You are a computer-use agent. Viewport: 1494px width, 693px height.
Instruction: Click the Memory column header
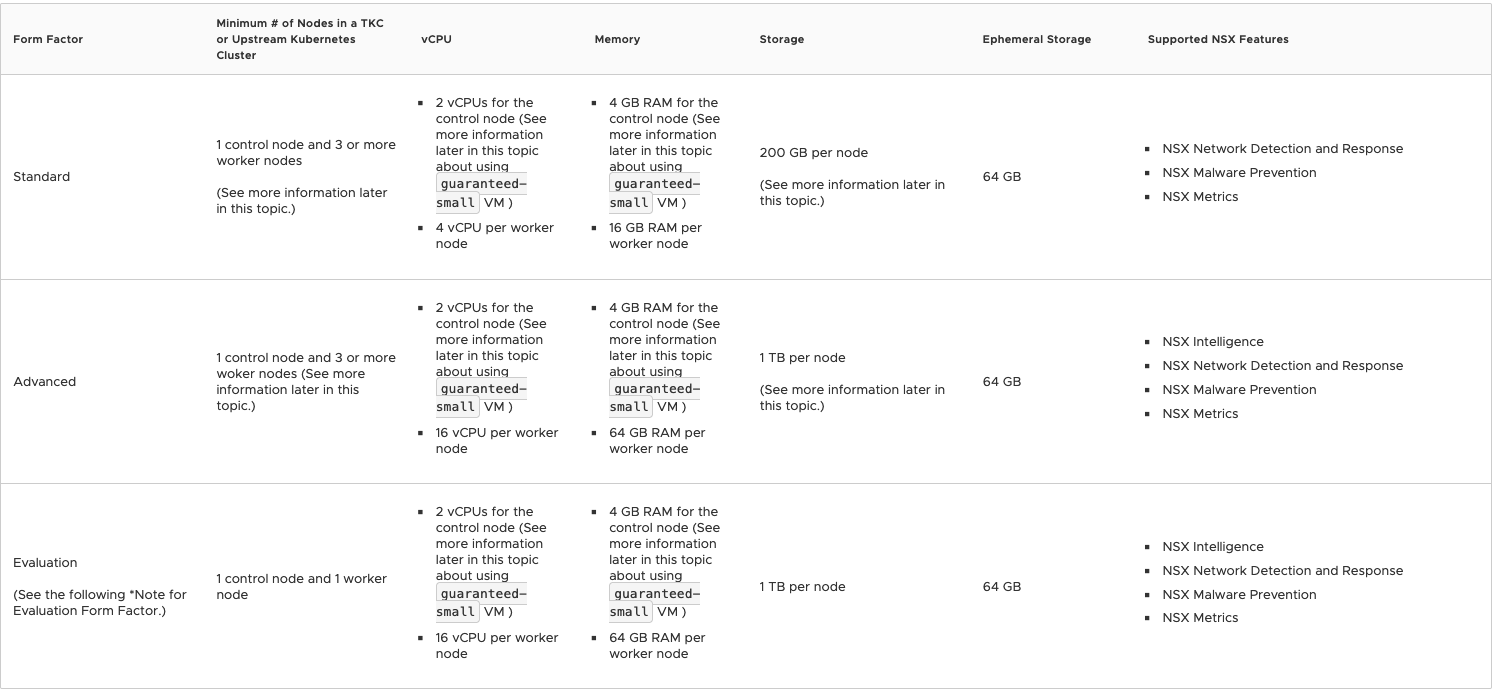pos(617,39)
